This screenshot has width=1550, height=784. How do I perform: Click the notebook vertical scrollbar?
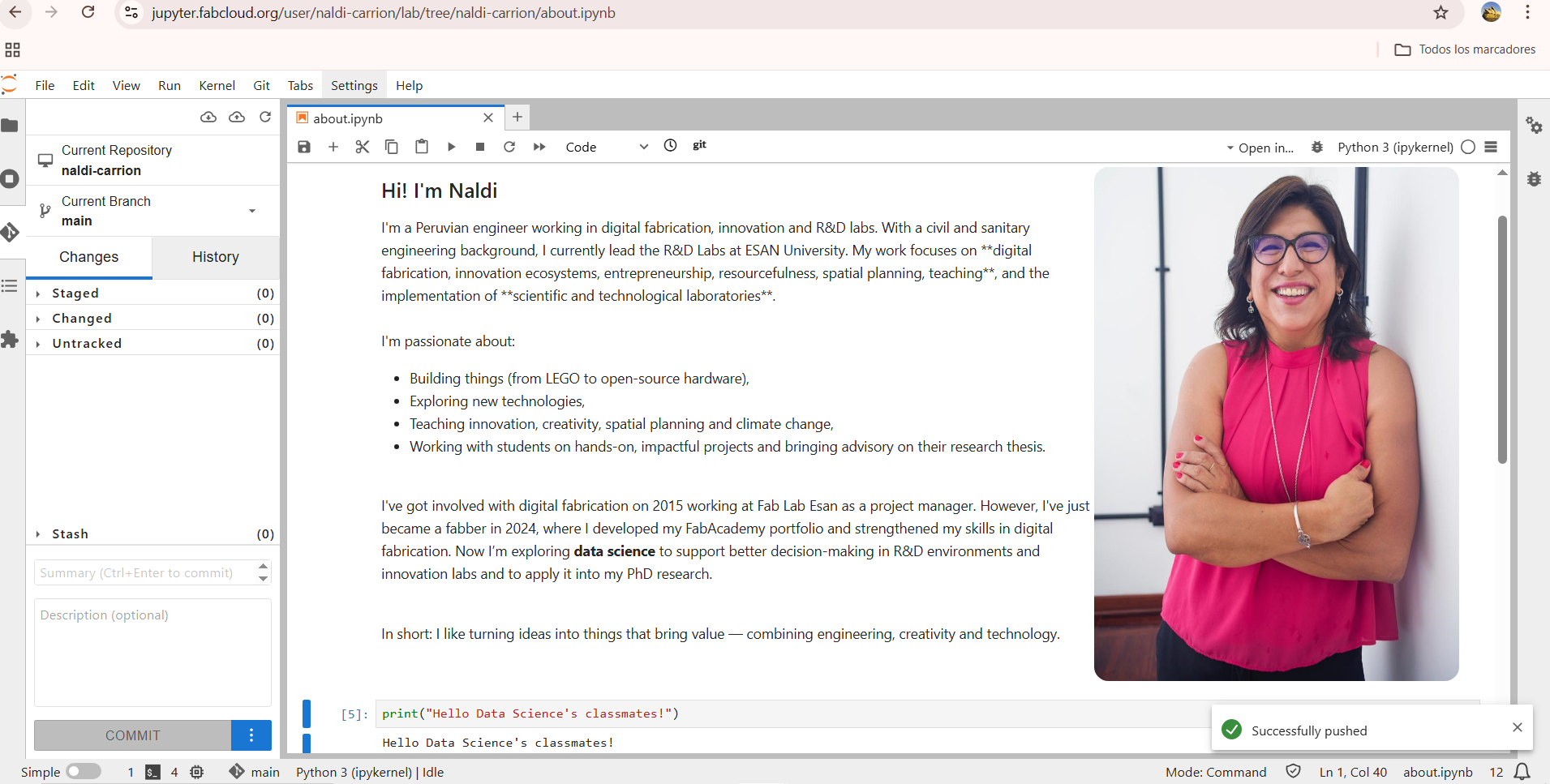[1502, 341]
